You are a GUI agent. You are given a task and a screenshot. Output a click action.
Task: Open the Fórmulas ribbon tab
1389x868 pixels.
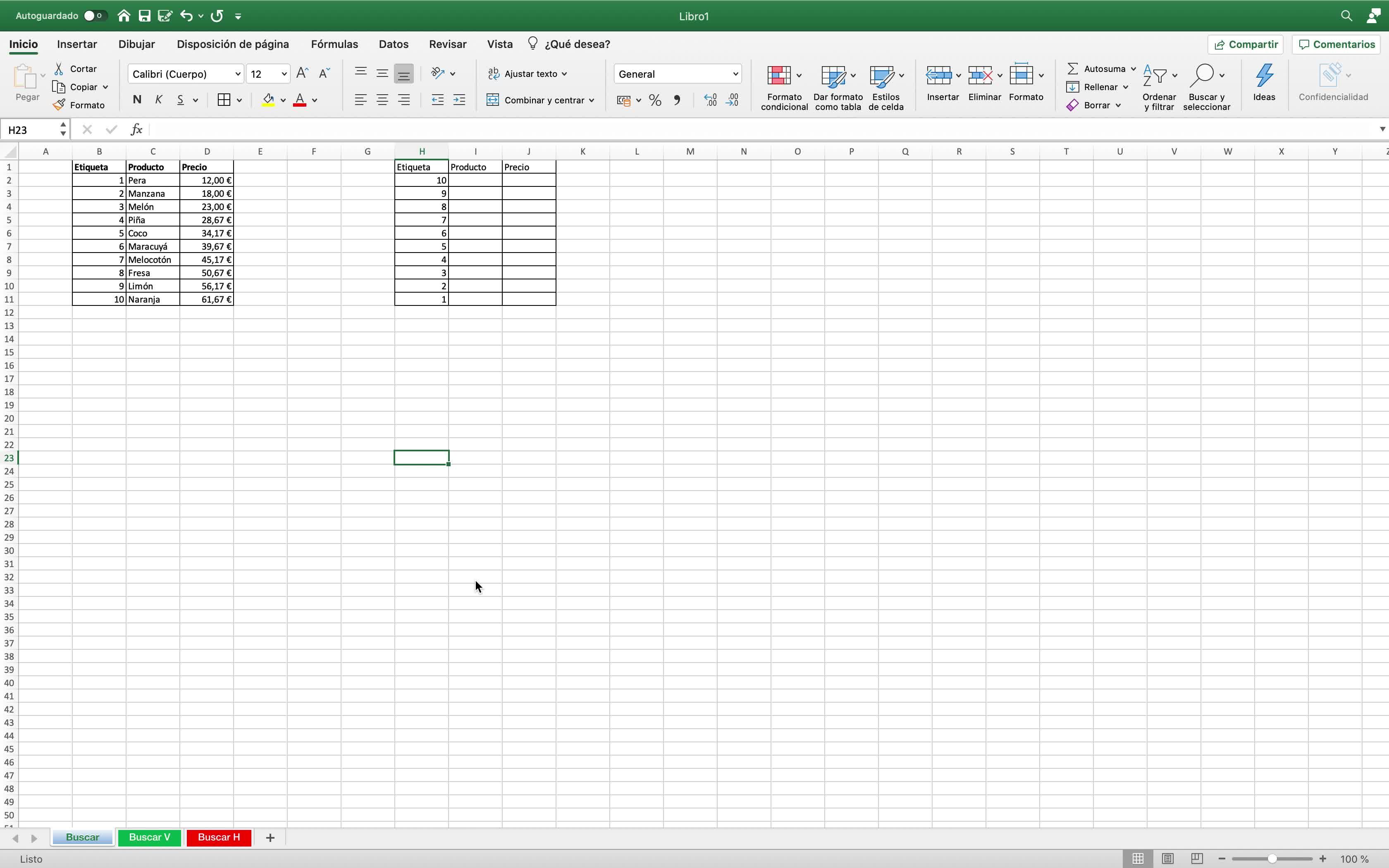[334, 44]
